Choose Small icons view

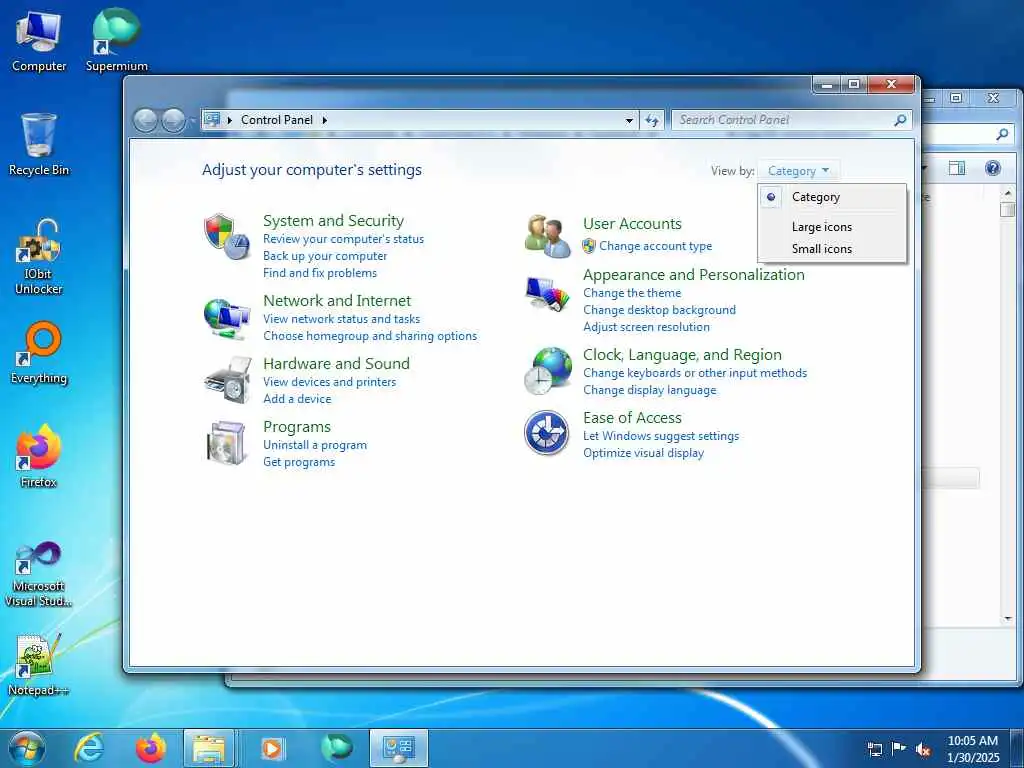[x=822, y=248]
